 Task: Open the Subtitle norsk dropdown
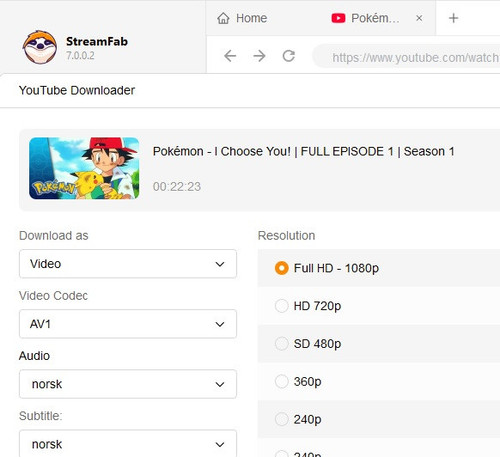tap(128, 444)
